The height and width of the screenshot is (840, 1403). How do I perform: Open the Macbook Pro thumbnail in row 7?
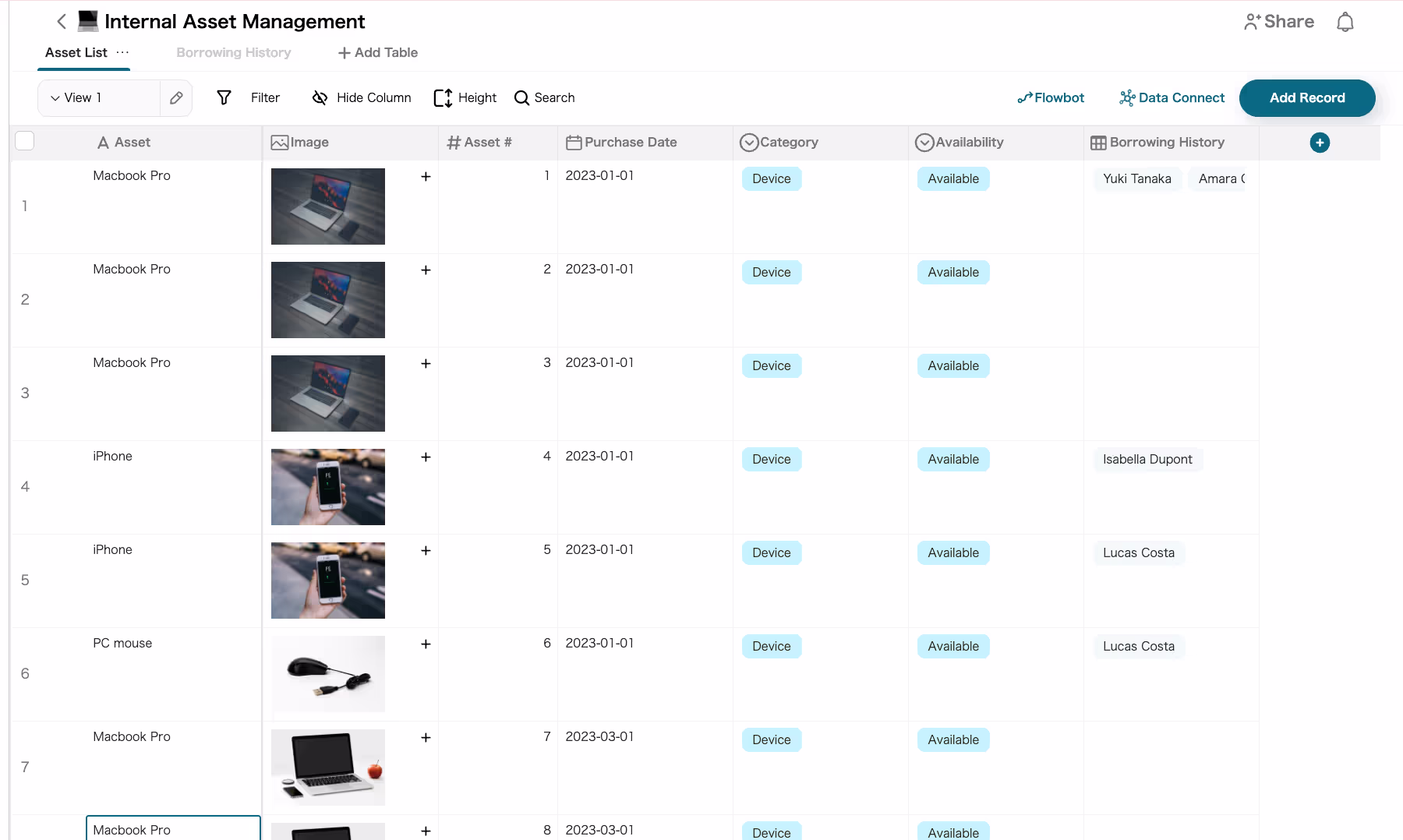328,768
